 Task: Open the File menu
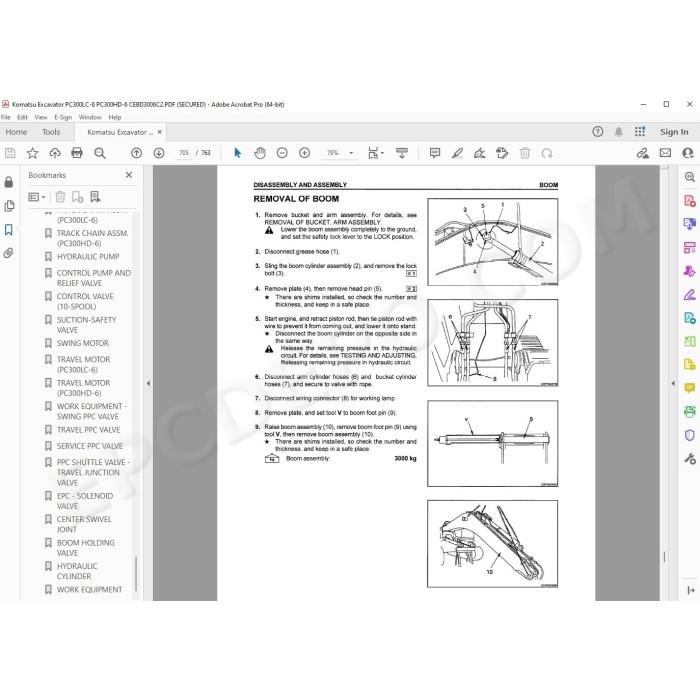pos(6,117)
